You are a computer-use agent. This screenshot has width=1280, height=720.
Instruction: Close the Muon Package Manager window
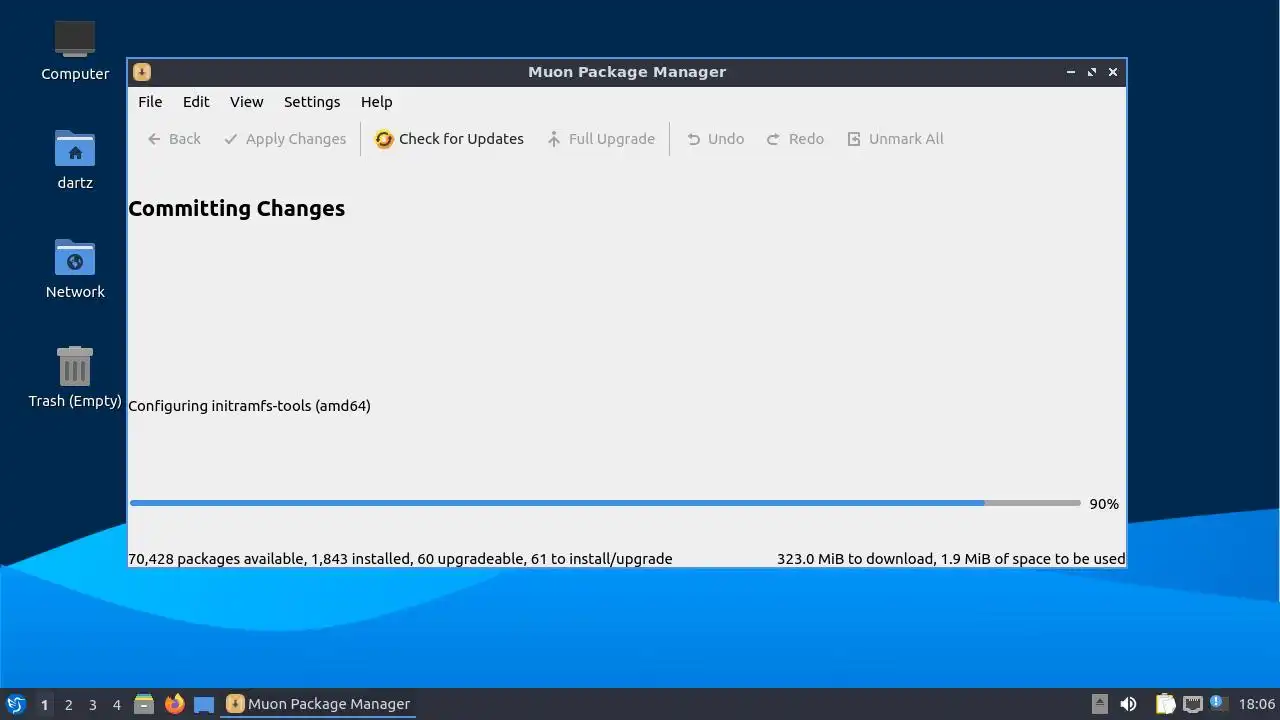tap(1113, 72)
